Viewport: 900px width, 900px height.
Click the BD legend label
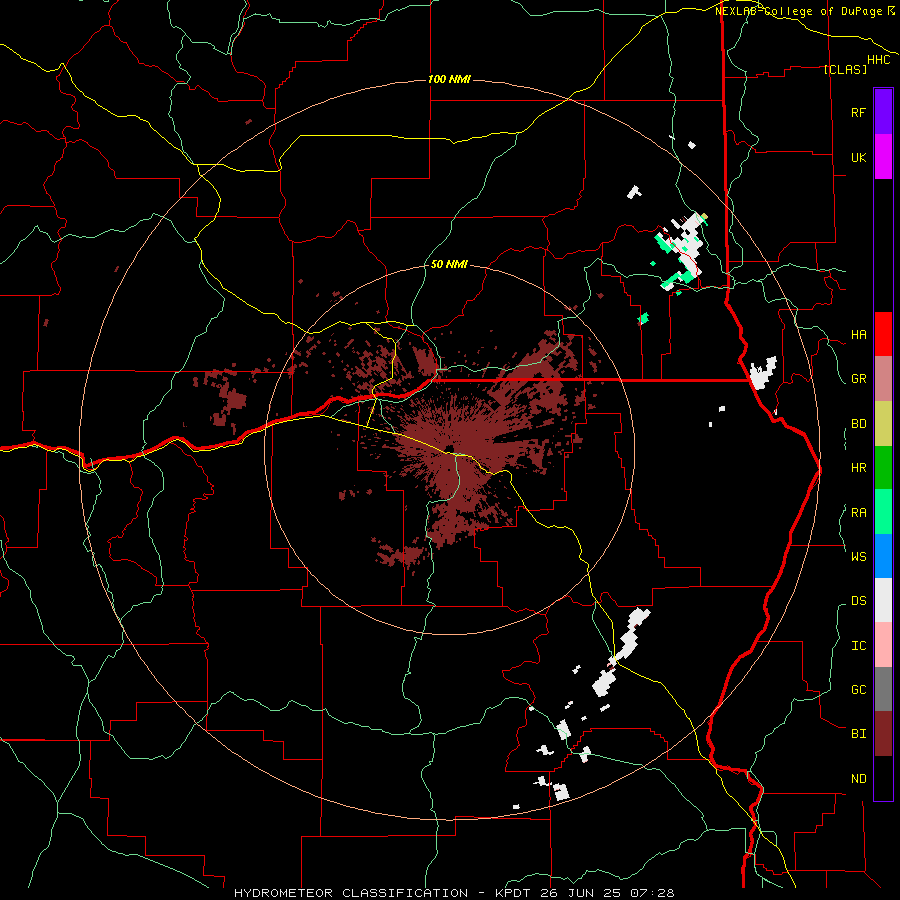point(858,424)
